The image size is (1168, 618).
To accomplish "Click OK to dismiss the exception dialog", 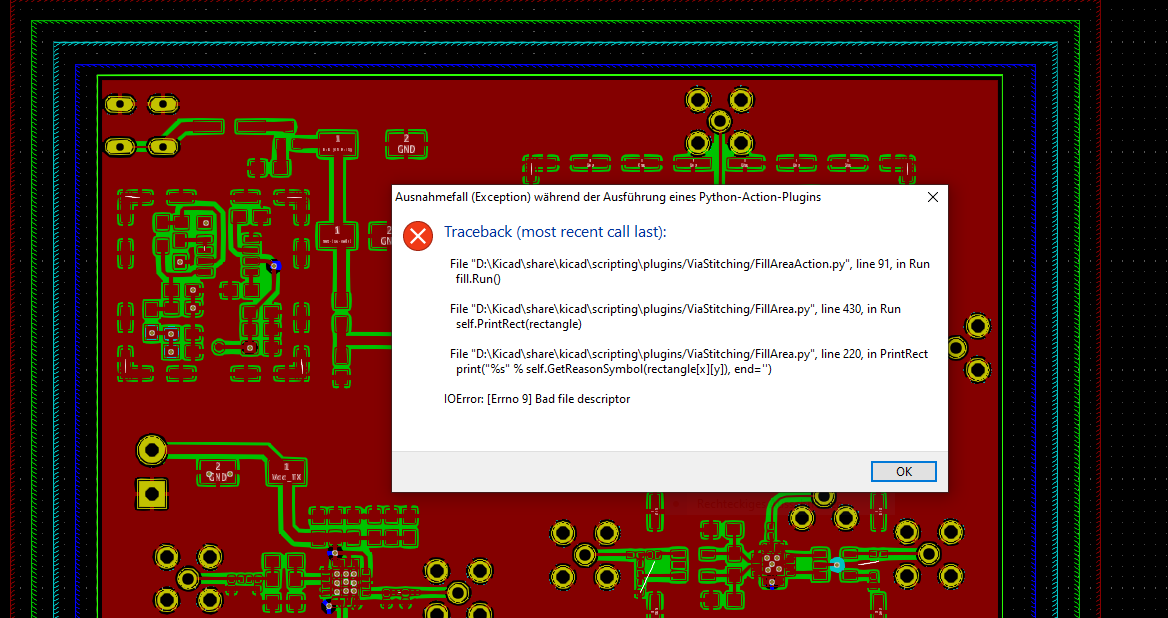I will (x=904, y=471).
